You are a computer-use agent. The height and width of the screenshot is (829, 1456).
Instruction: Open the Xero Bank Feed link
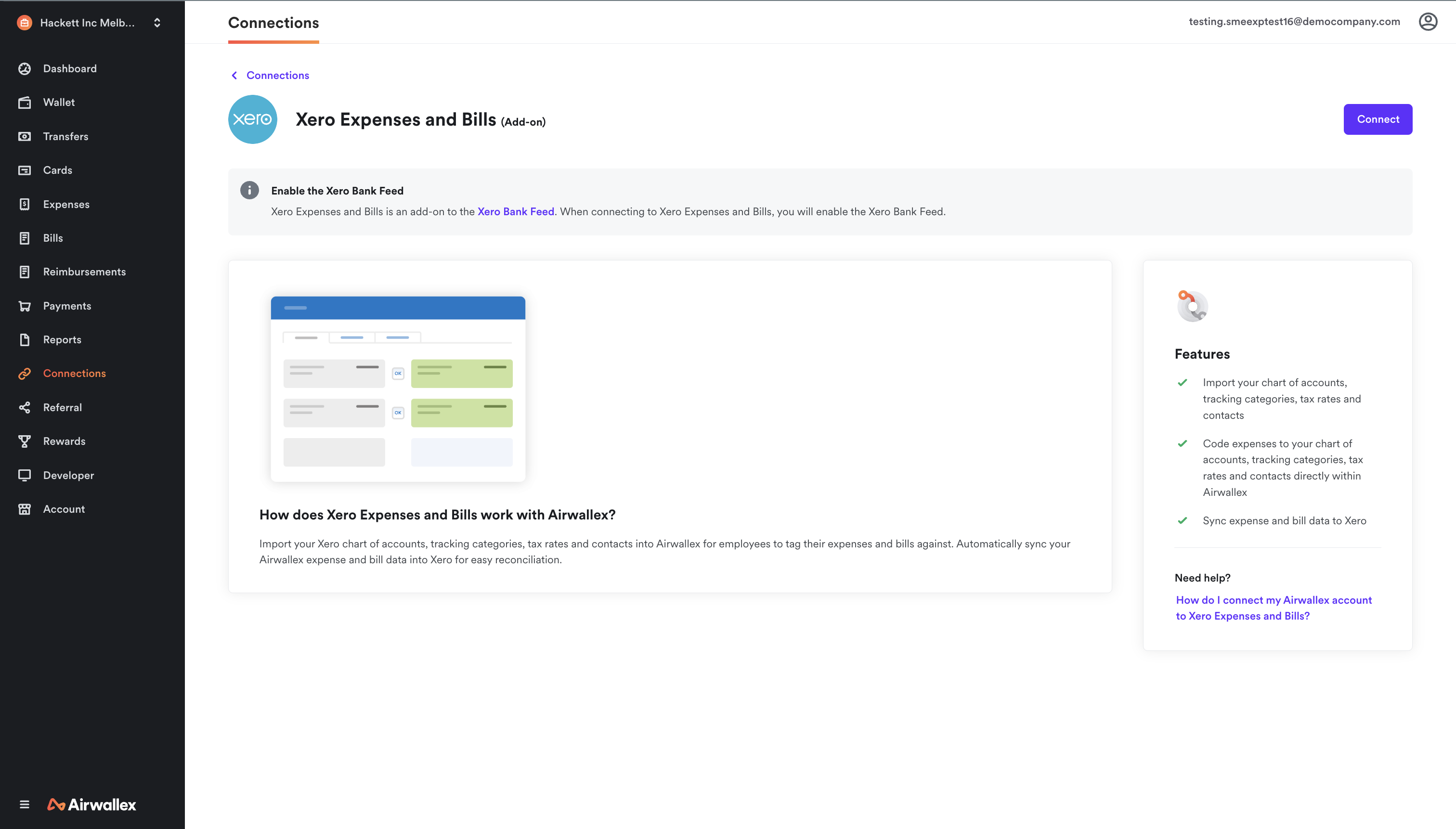pos(516,211)
